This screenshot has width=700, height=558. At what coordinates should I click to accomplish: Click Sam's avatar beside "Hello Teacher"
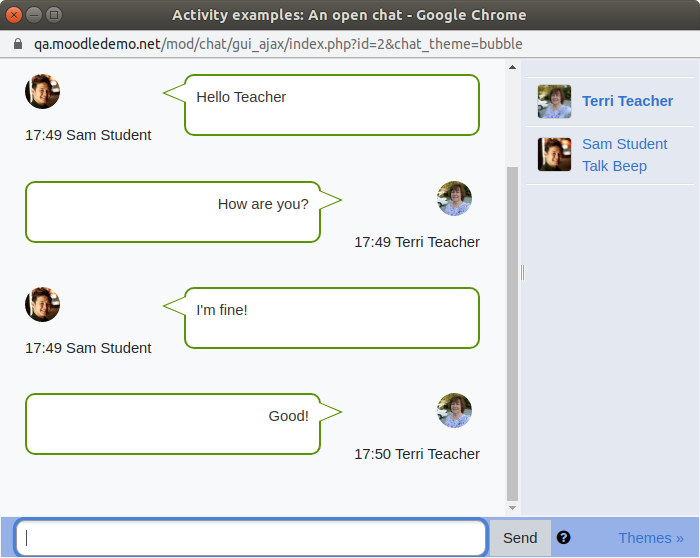(42, 92)
